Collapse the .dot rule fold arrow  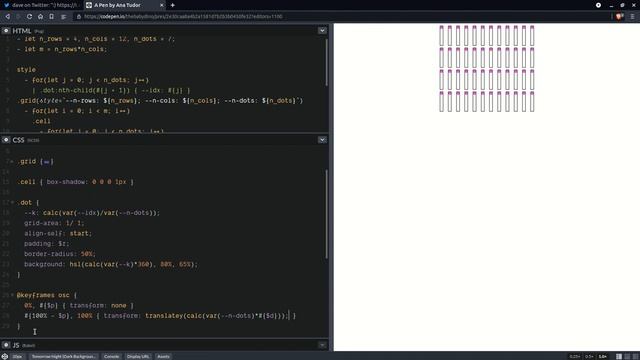12,202
